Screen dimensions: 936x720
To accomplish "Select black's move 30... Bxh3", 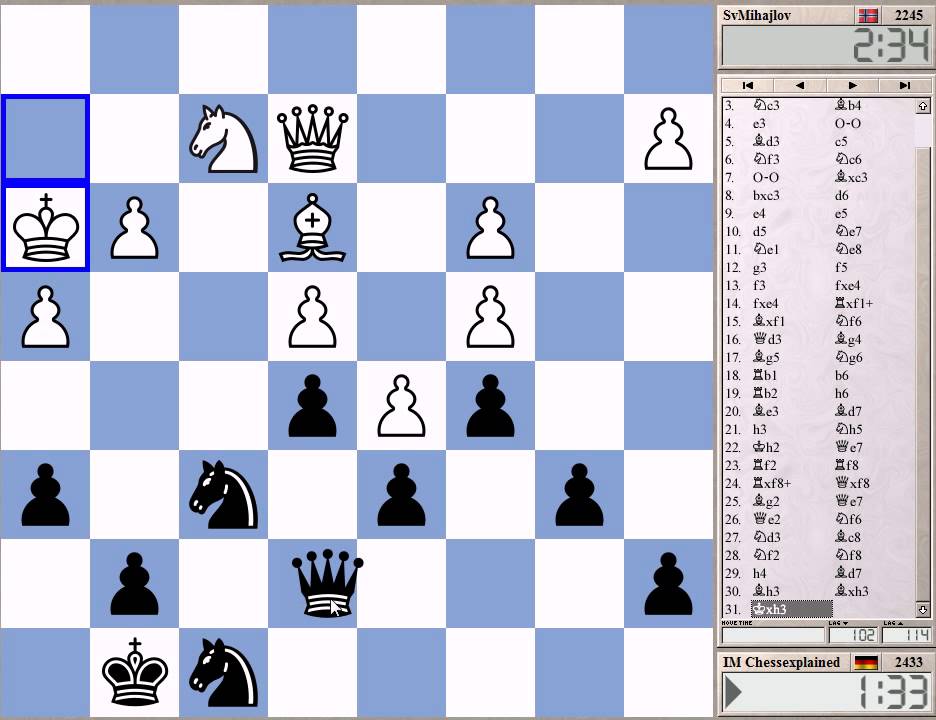I will [851, 591].
